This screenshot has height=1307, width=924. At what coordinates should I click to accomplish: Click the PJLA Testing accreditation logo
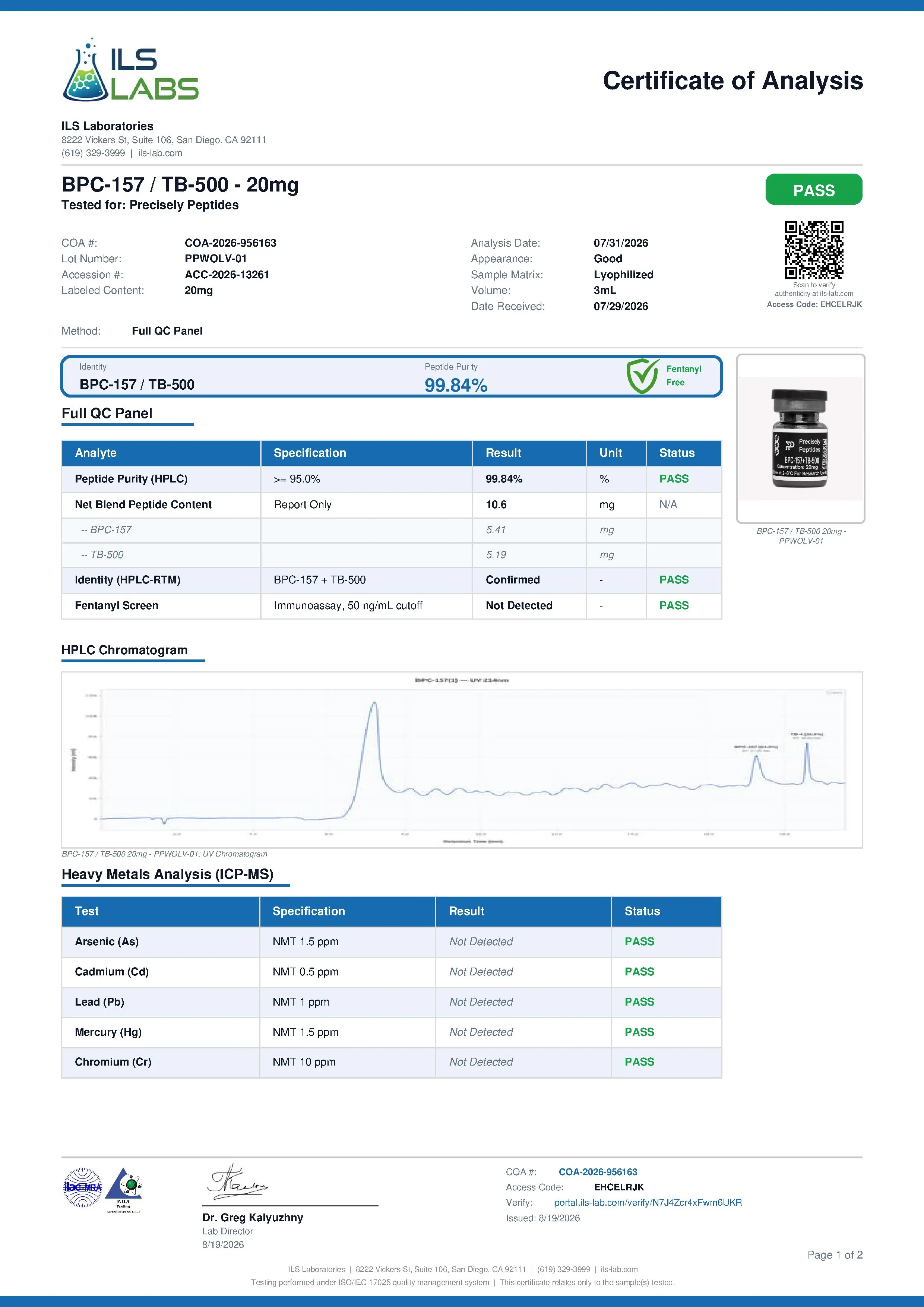(x=124, y=1190)
